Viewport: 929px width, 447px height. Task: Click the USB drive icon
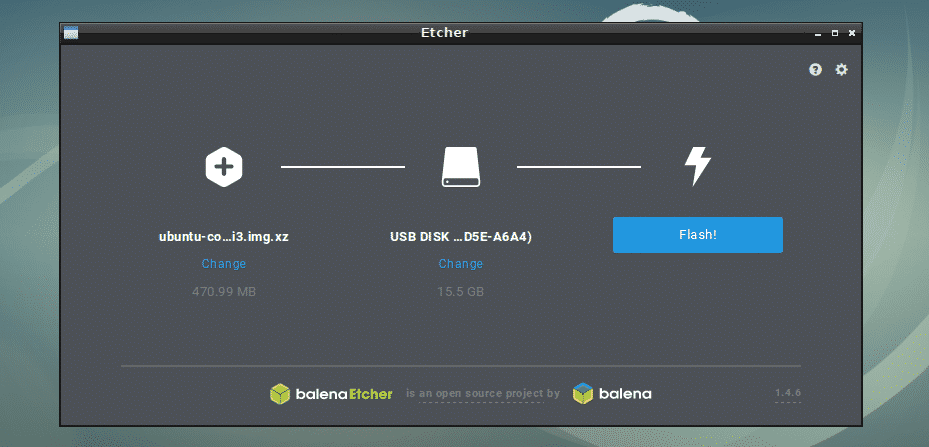pyautogui.click(x=461, y=167)
